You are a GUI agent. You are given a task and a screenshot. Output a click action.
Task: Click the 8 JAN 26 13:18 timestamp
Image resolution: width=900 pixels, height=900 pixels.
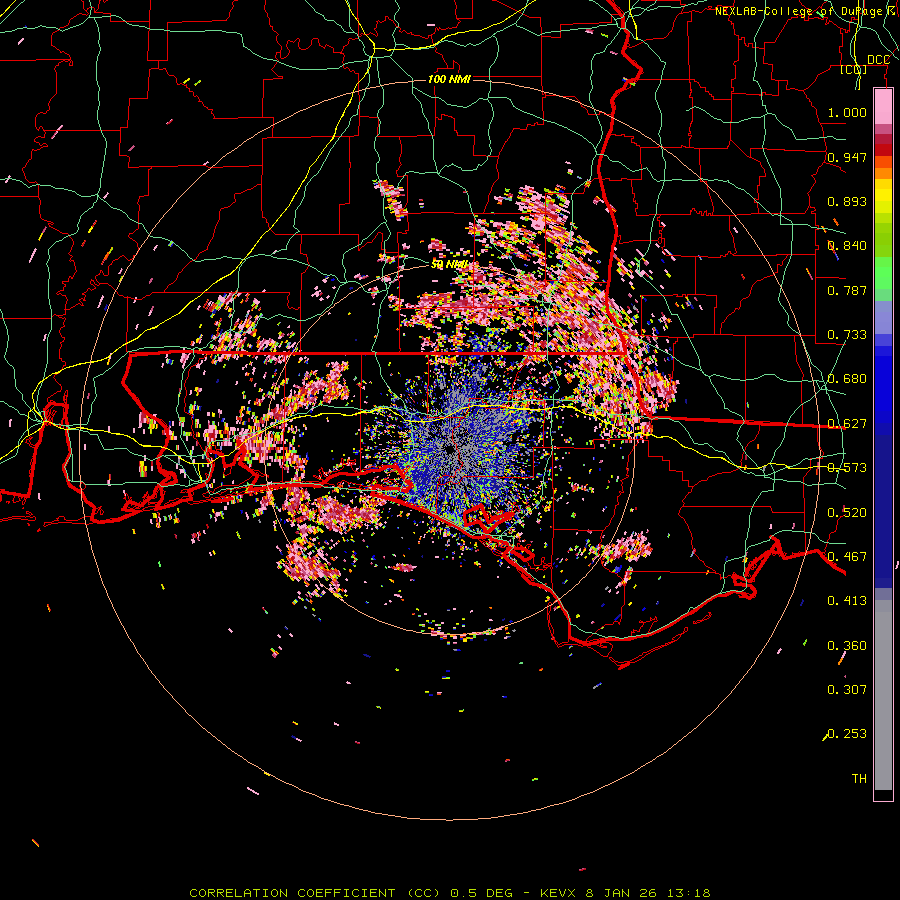click(x=648, y=893)
